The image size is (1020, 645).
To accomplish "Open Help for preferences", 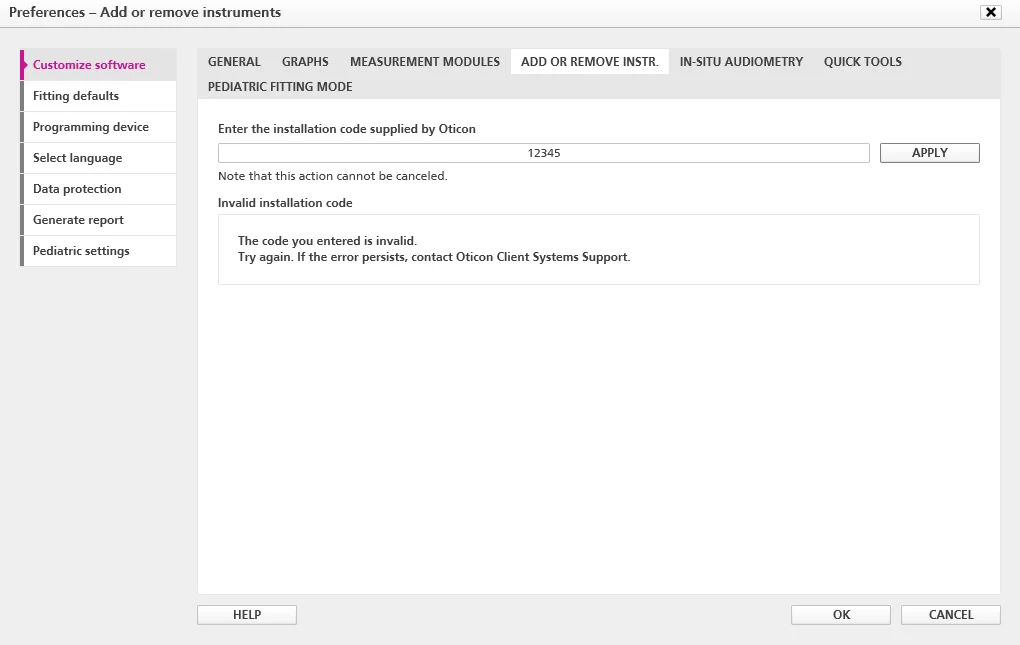I will (247, 615).
